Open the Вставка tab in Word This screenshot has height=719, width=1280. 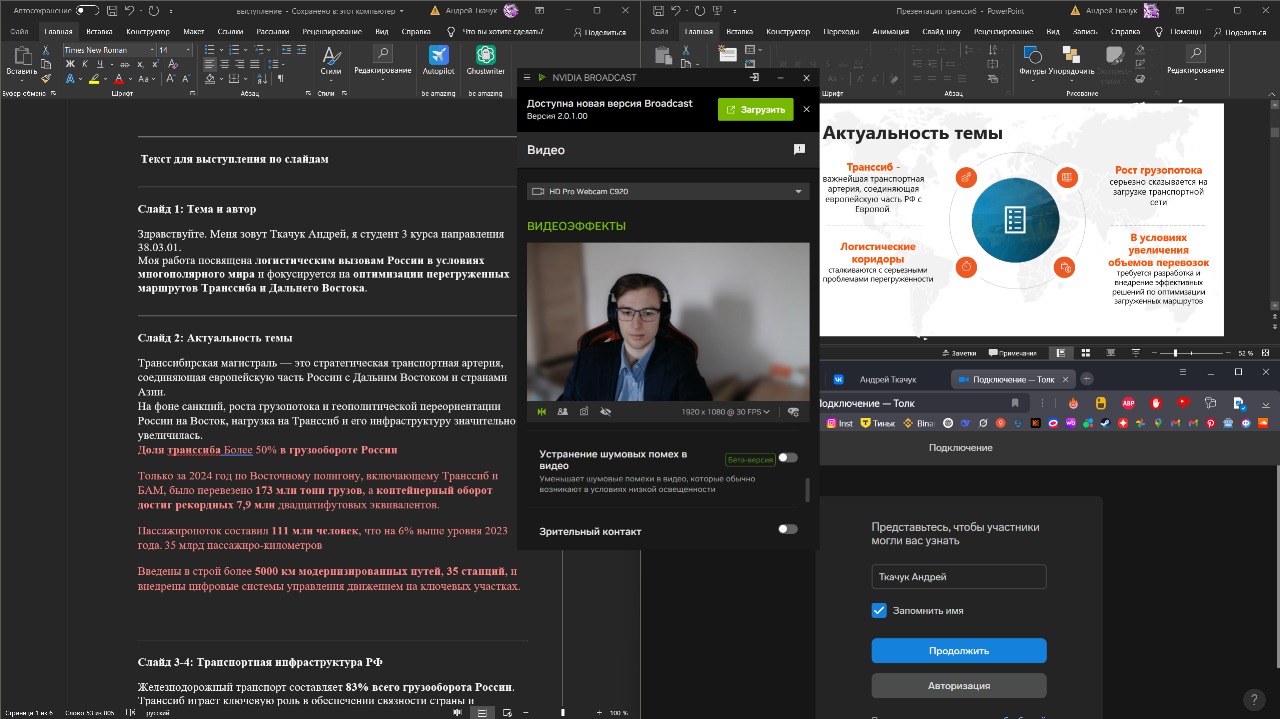pyautogui.click(x=99, y=31)
